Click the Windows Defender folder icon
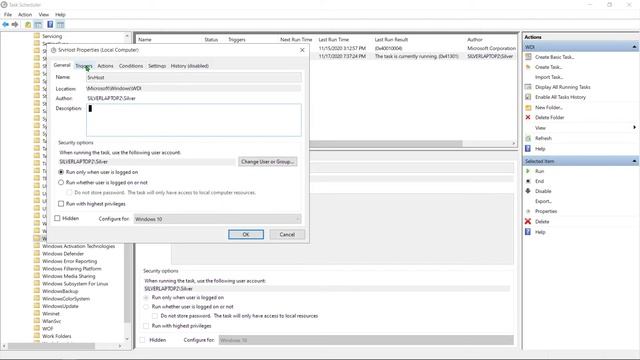This screenshot has height=360, width=640. click(37, 253)
